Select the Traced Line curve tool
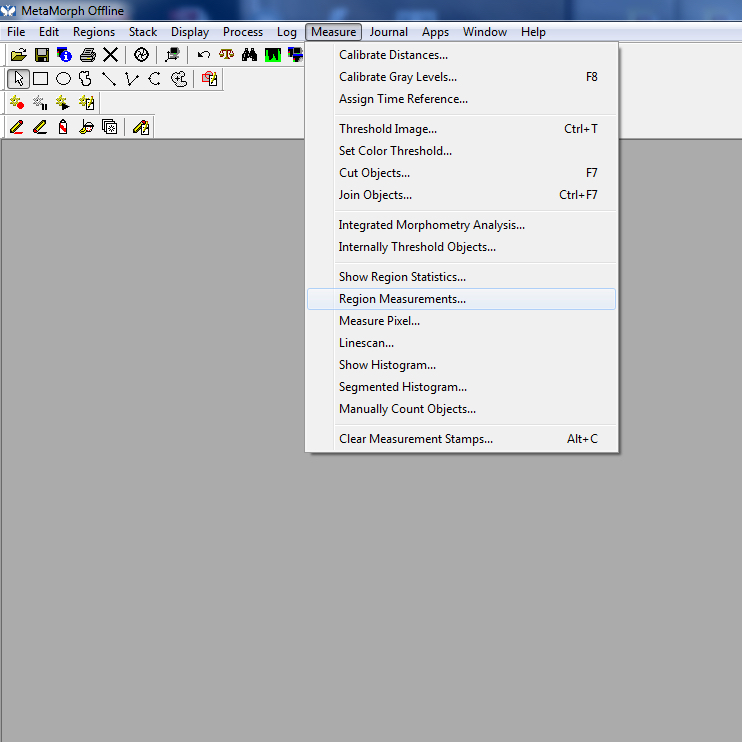The width and height of the screenshot is (742, 742). 155,79
